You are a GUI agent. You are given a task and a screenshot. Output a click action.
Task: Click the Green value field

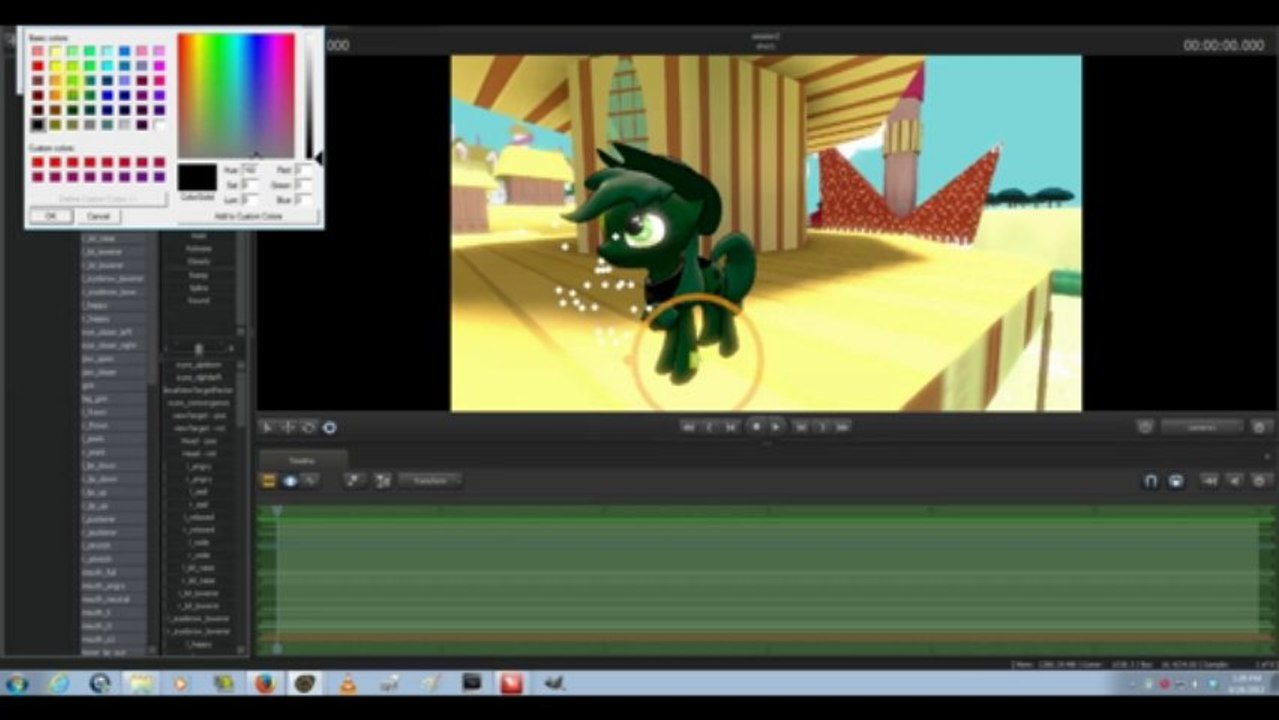click(303, 185)
